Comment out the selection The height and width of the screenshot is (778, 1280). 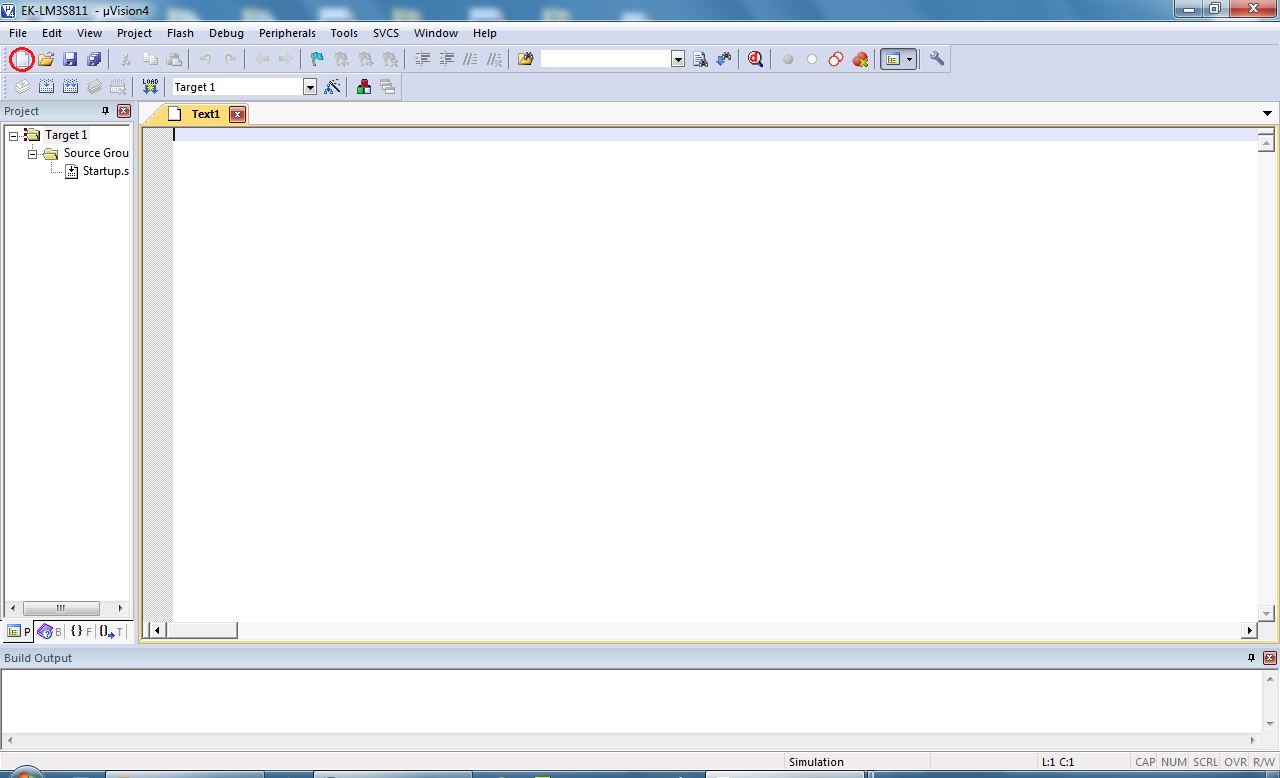470,59
